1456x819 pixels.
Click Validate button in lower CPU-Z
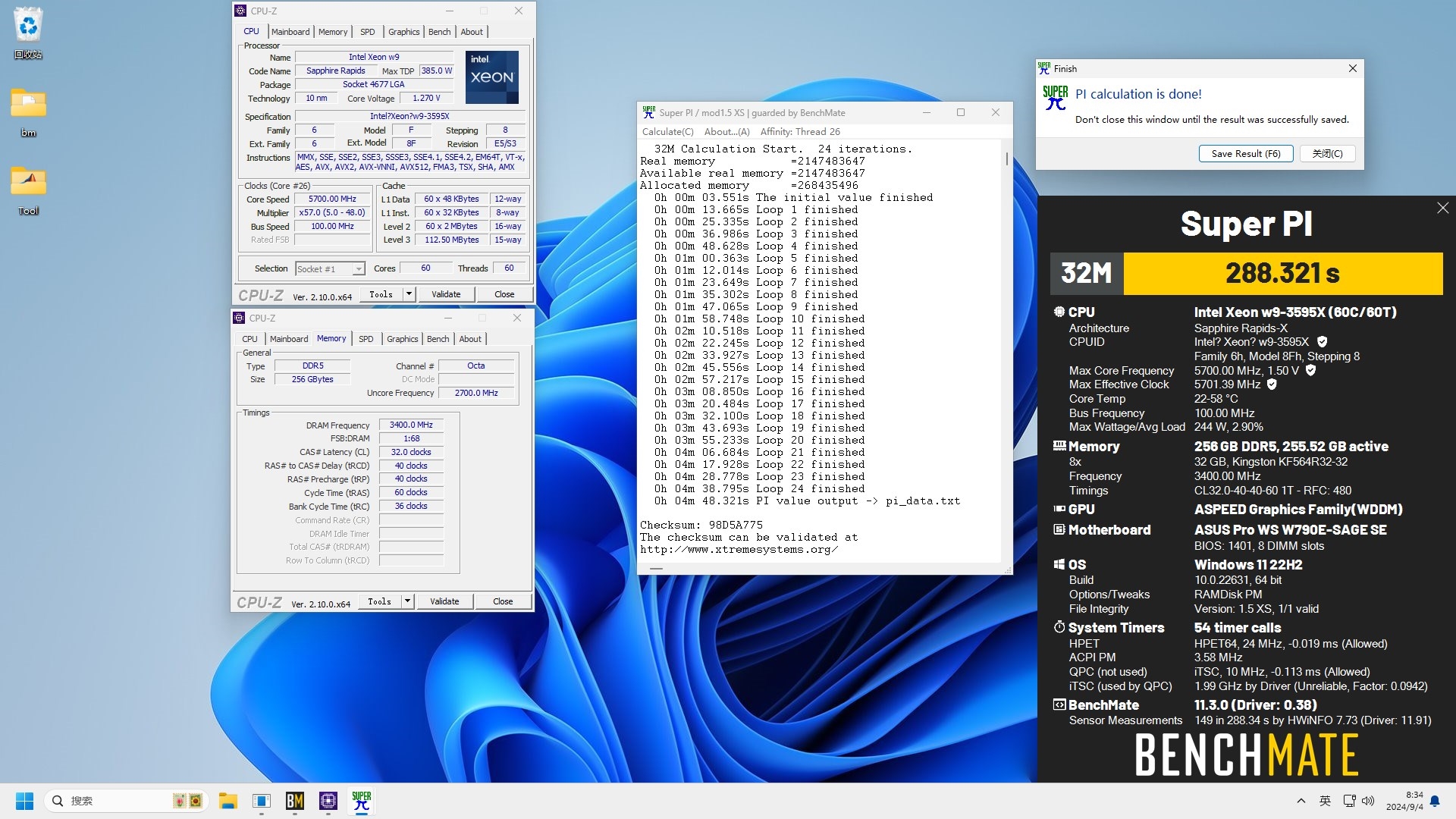(444, 601)
